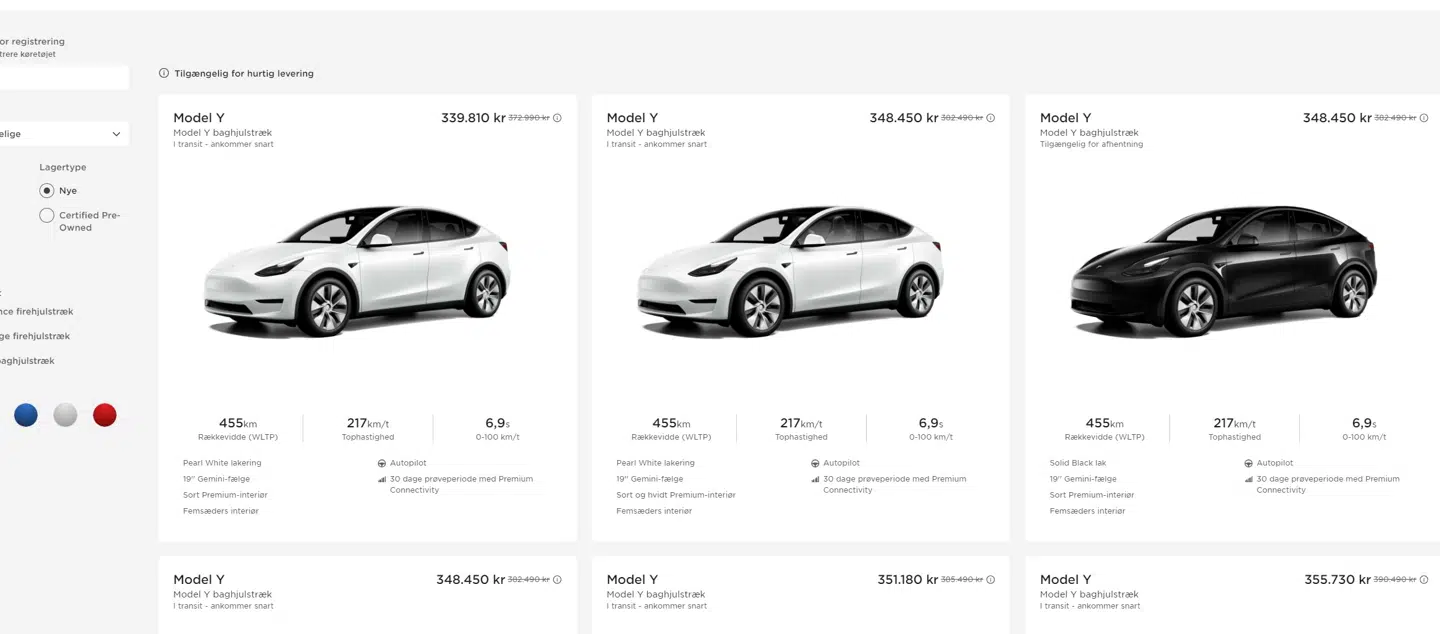This screenshot has height=634, width=1440.
Task: Click Autopilot icon on the middle white Model Y
Action: click(x=815, y=463)
